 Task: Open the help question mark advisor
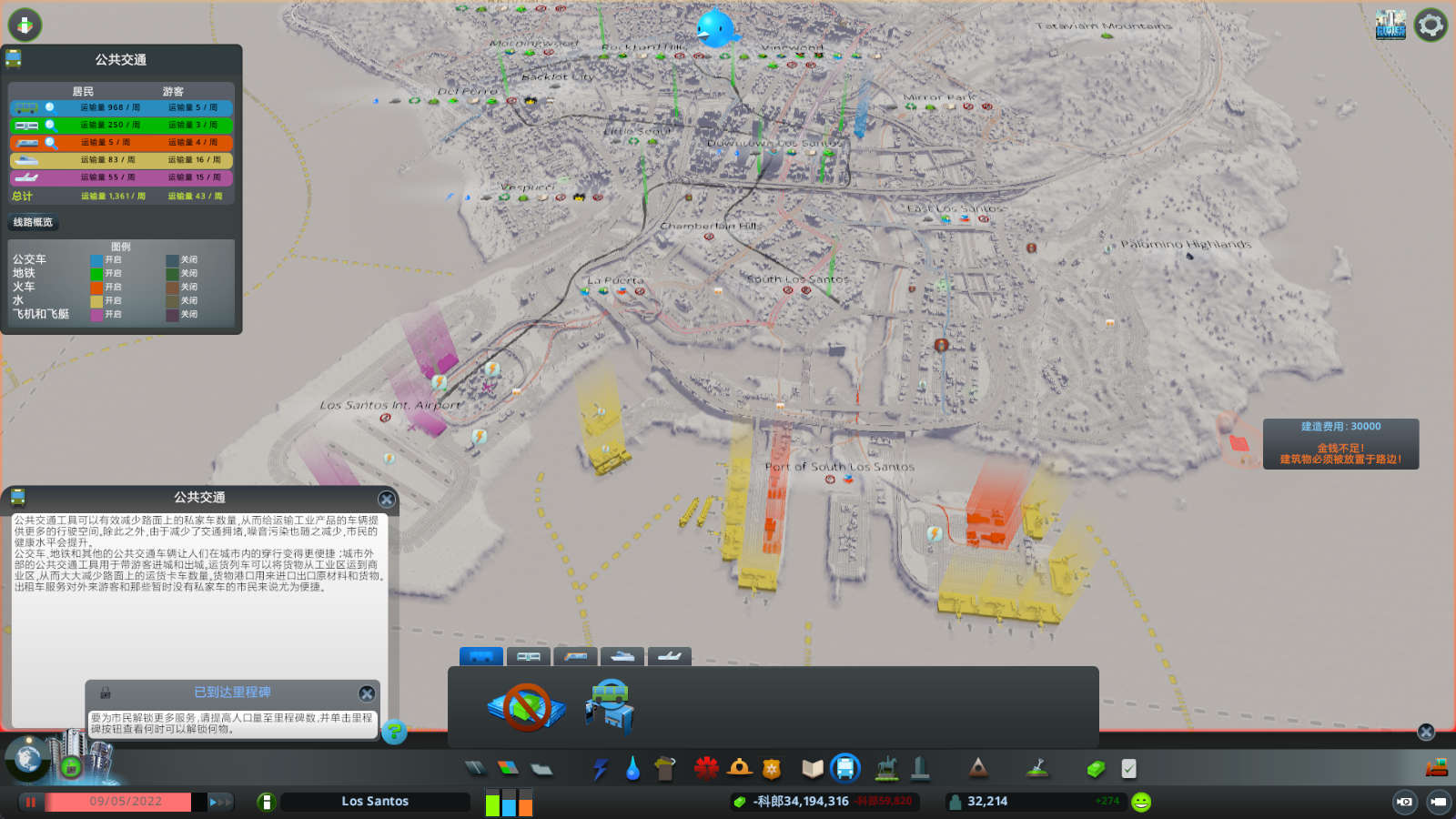click(x=394, y=731)
